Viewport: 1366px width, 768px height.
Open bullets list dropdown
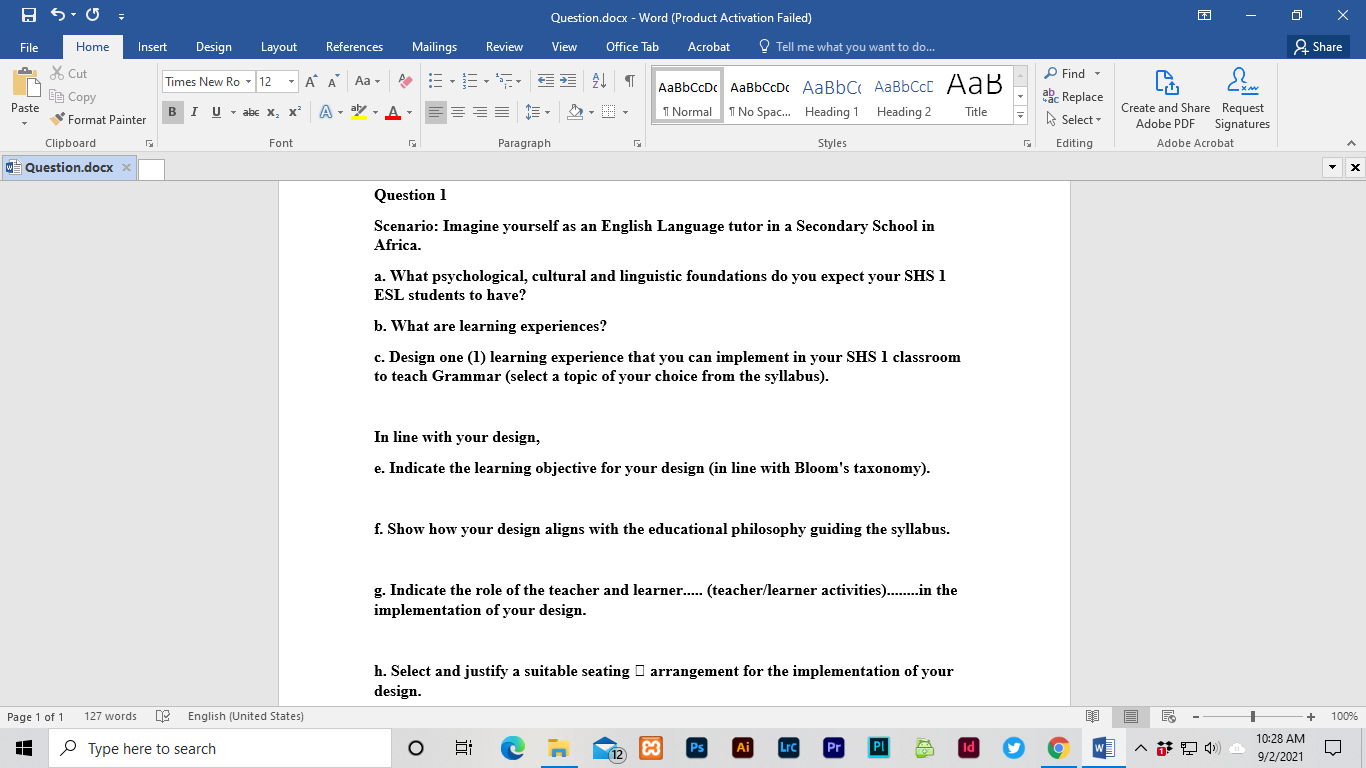pyautogui.click(x=450, y=81)
